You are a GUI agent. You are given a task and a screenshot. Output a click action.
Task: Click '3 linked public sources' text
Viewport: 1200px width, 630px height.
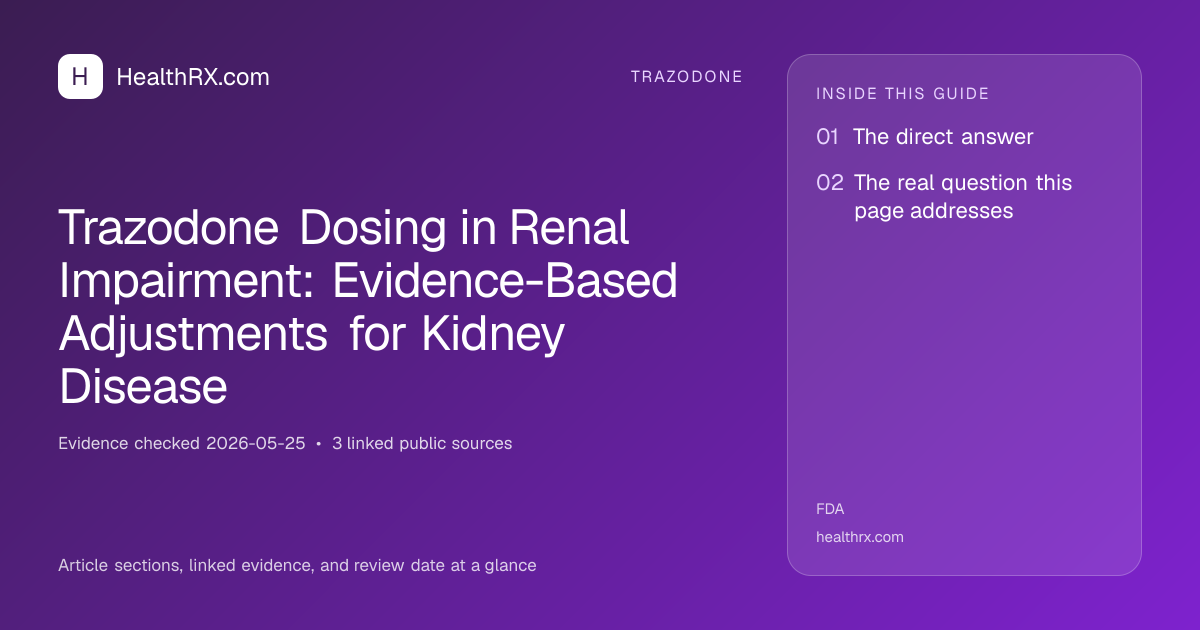422,443
